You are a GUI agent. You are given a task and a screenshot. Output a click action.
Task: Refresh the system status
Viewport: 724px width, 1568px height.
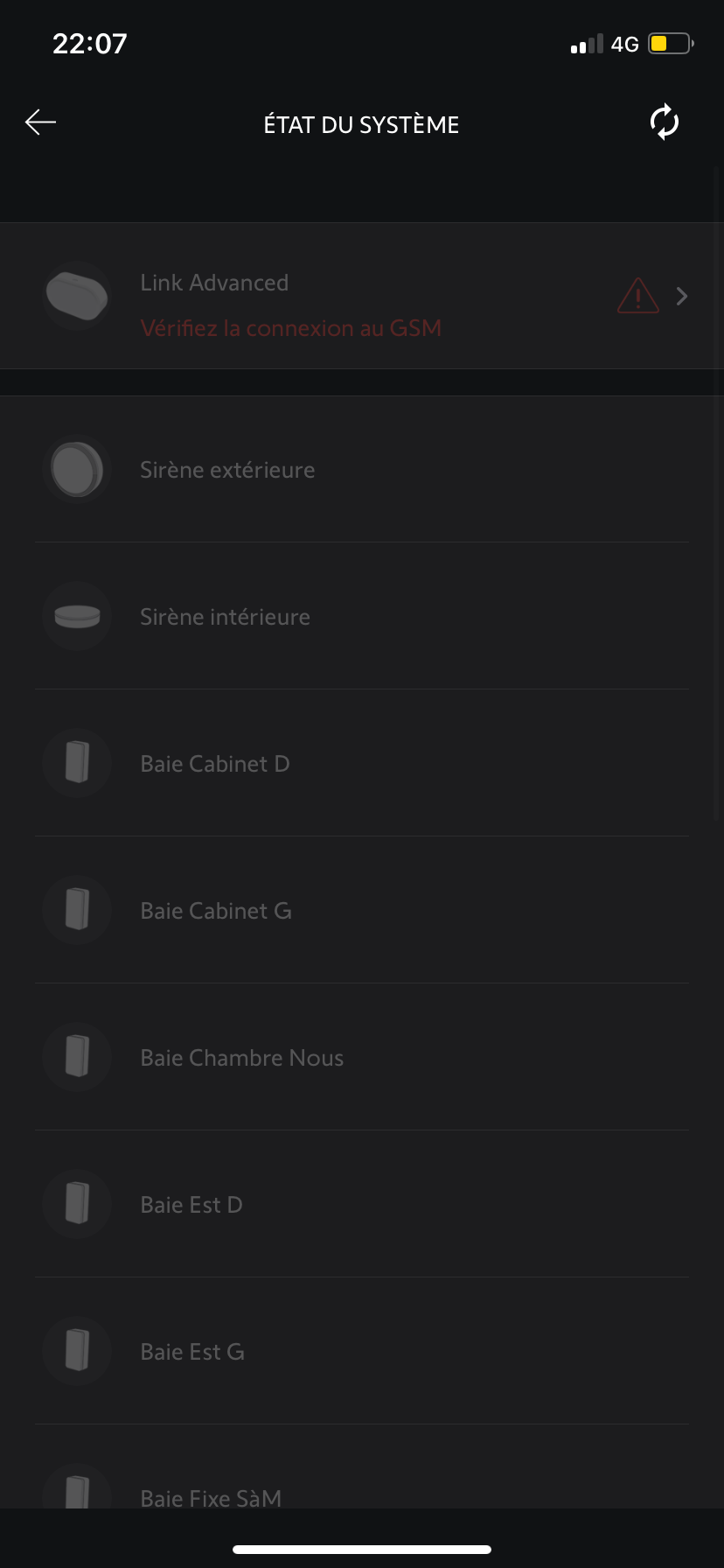tap(665, 122)
